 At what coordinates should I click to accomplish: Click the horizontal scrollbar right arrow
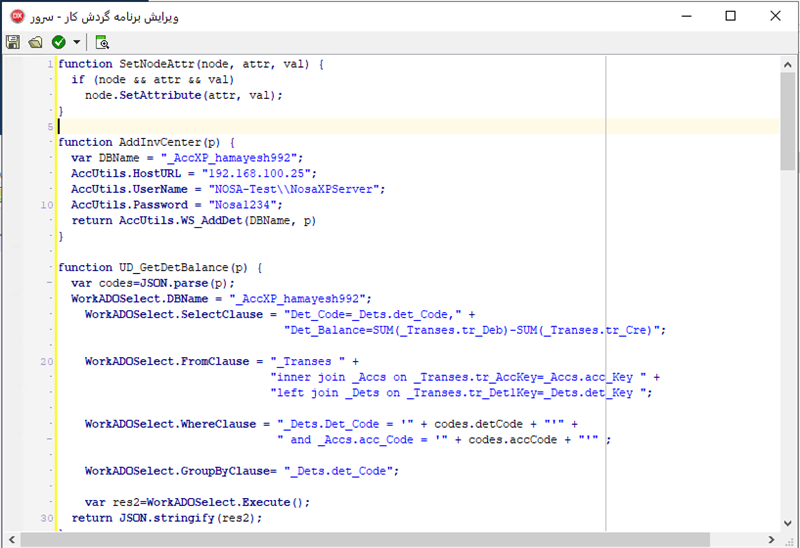click(772, 539)
